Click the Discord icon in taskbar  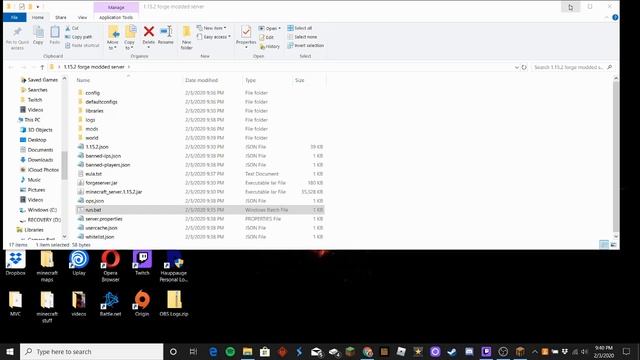469,351
